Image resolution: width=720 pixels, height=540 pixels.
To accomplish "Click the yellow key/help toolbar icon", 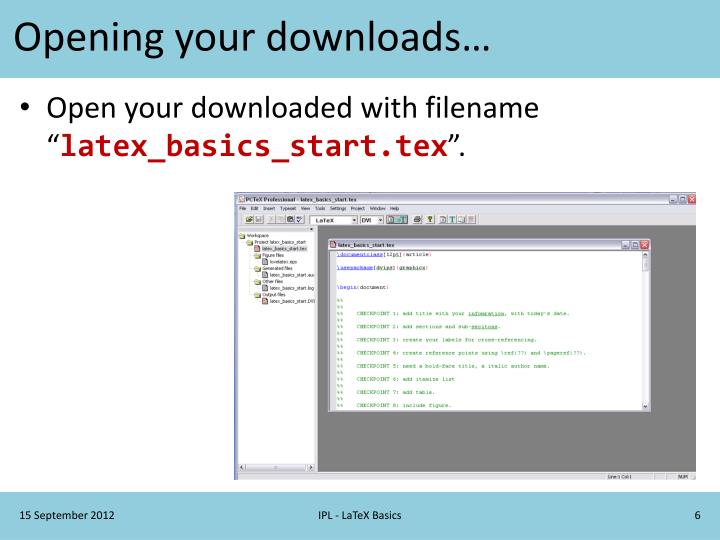I will [x=430, y=219].
